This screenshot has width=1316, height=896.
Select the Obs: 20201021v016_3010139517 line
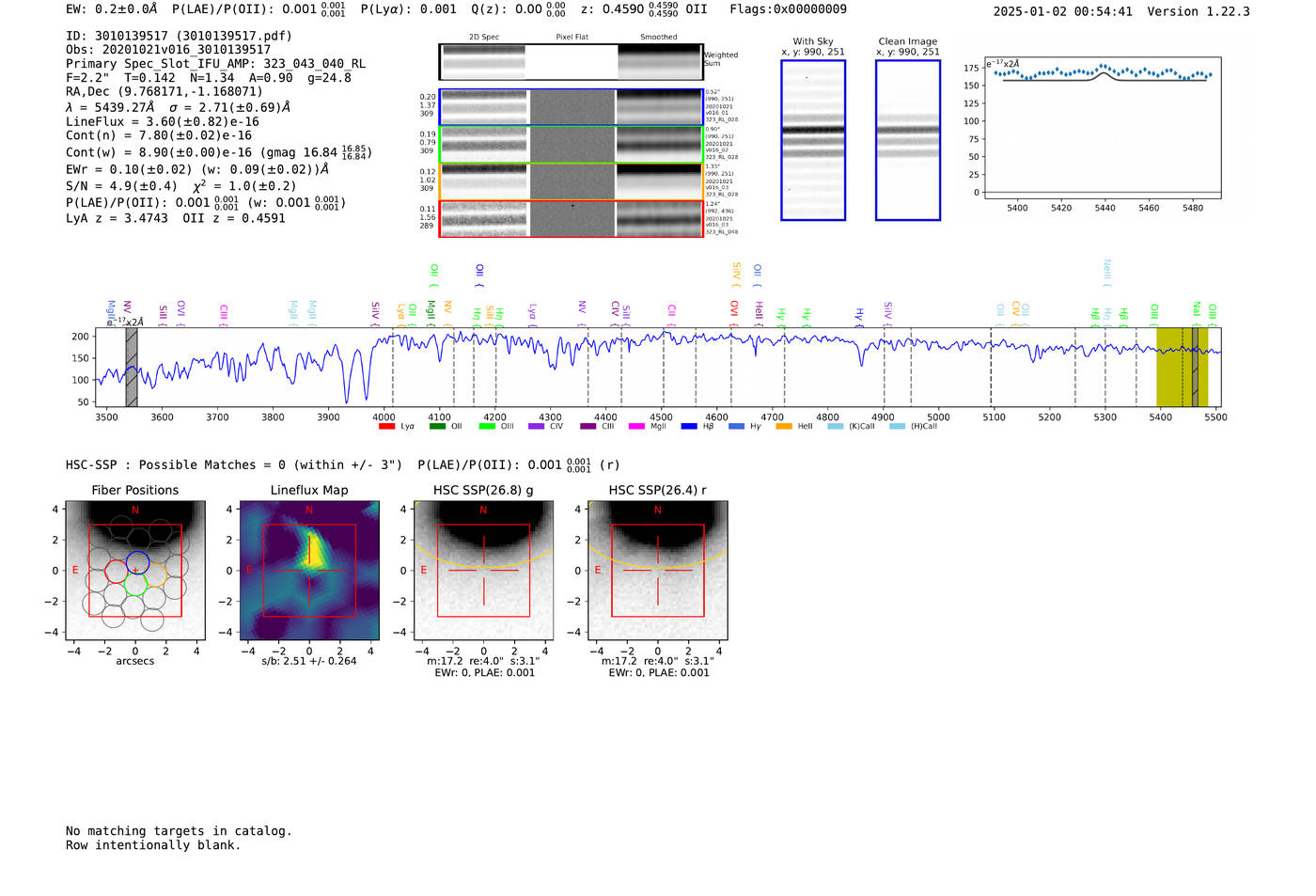[x=168, y=50]
